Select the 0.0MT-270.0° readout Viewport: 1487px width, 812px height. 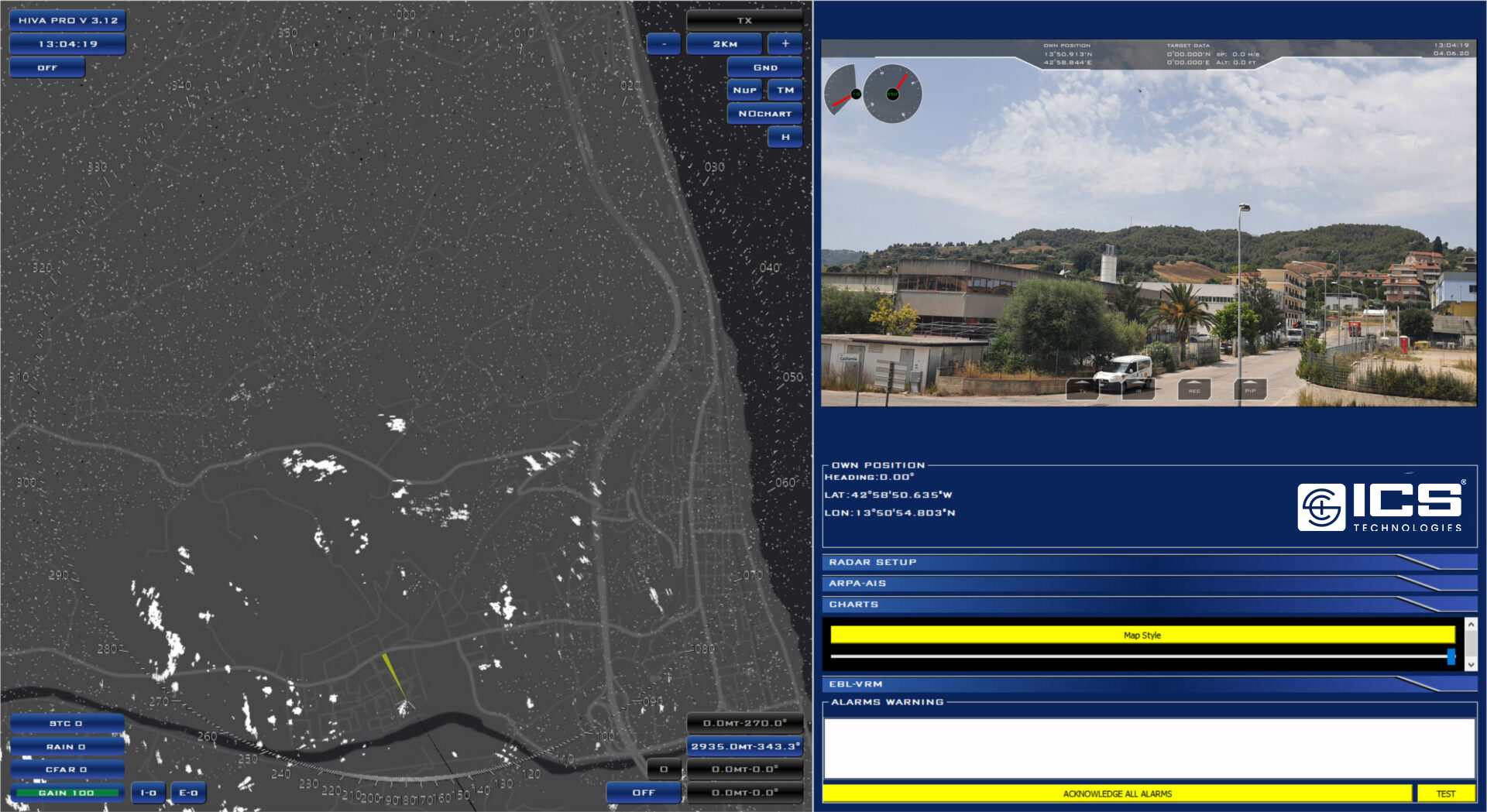click(x=745, y=723)
